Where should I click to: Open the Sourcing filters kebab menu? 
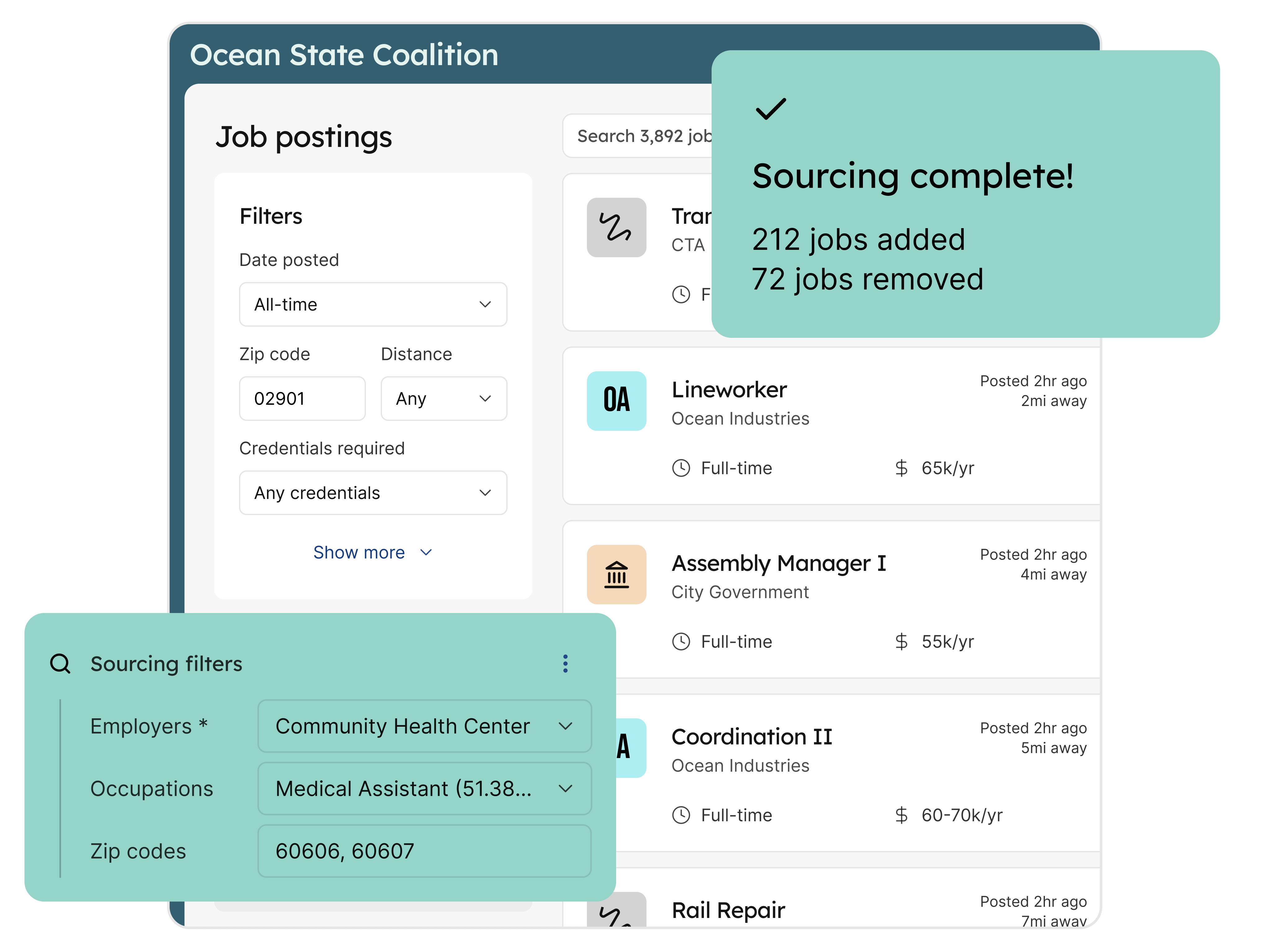click(x=565, y=663)
